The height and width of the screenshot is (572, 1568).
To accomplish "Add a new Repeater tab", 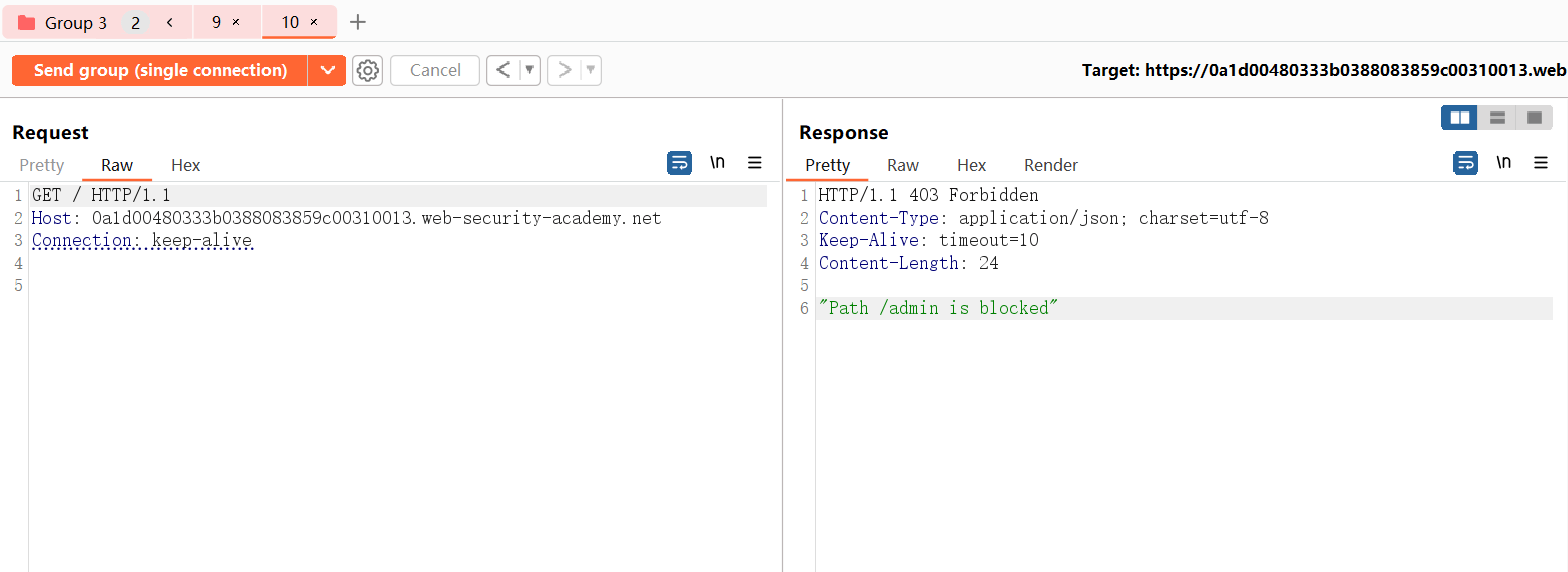I will click(358, 22).
